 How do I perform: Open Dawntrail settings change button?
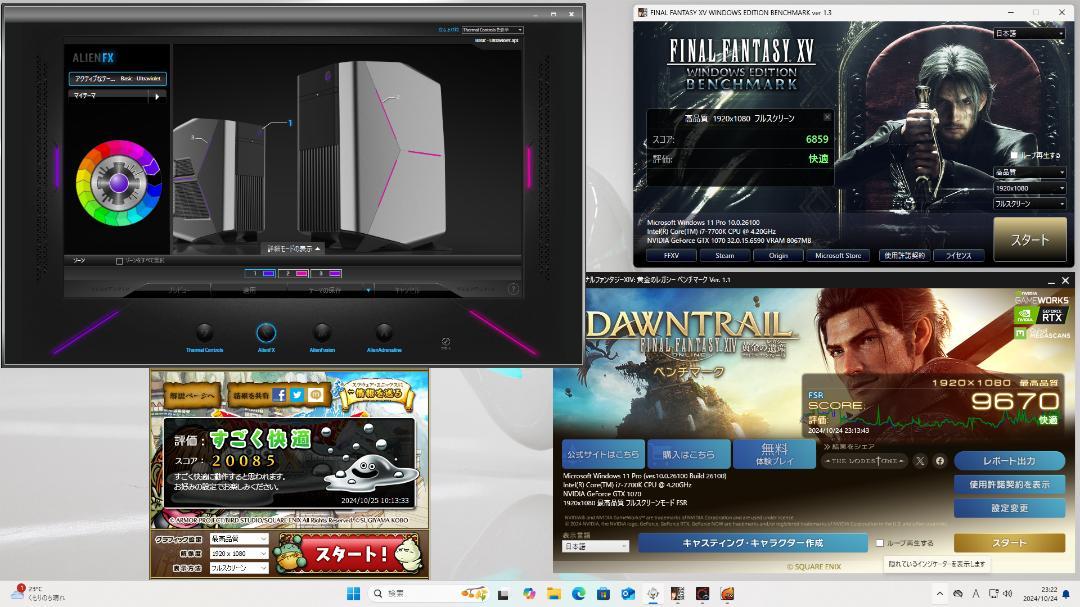pyautogui.click(x=1009, y=508)
